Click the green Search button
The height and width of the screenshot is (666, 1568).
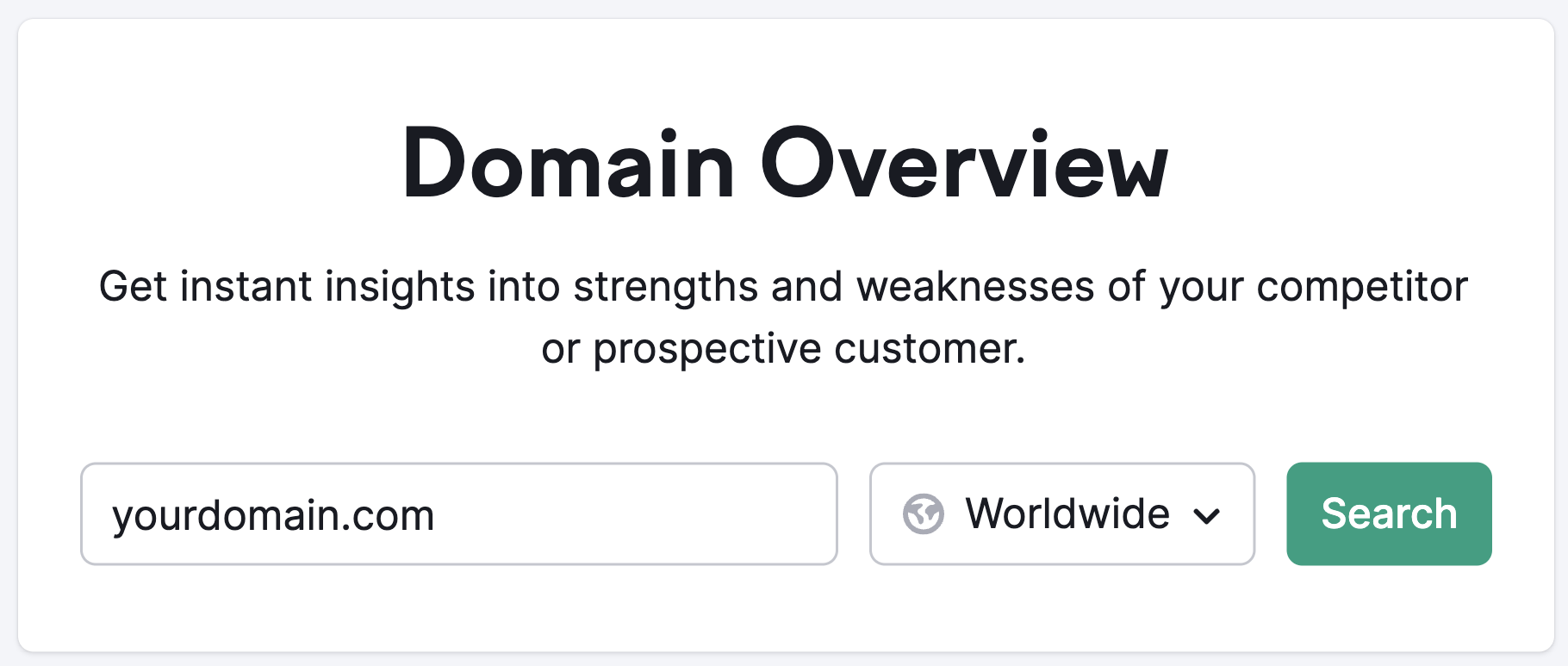point(1389,514)
